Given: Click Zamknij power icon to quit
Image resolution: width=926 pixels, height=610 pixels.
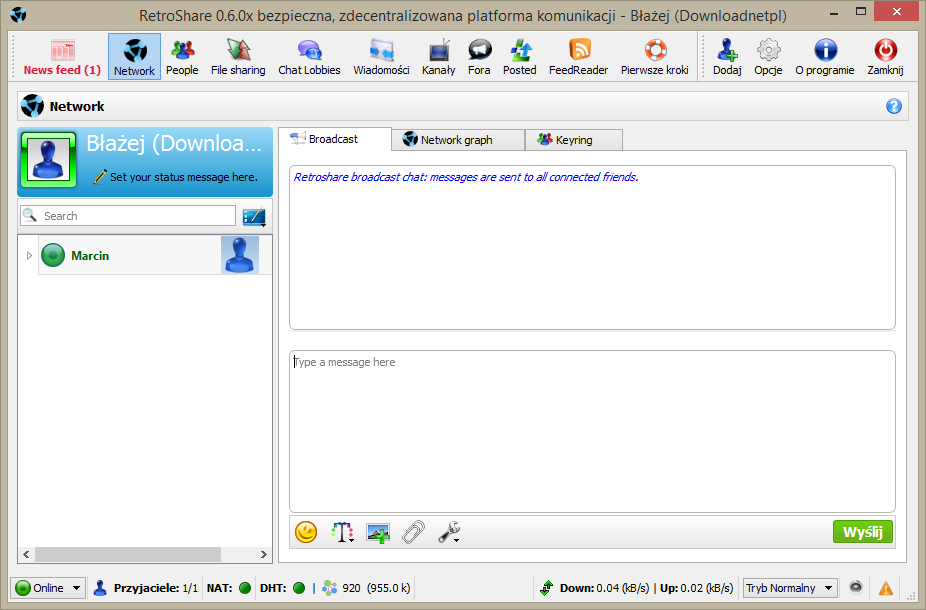Looking at the screenshot, I should pyautogui.click(x=885, y=57).
